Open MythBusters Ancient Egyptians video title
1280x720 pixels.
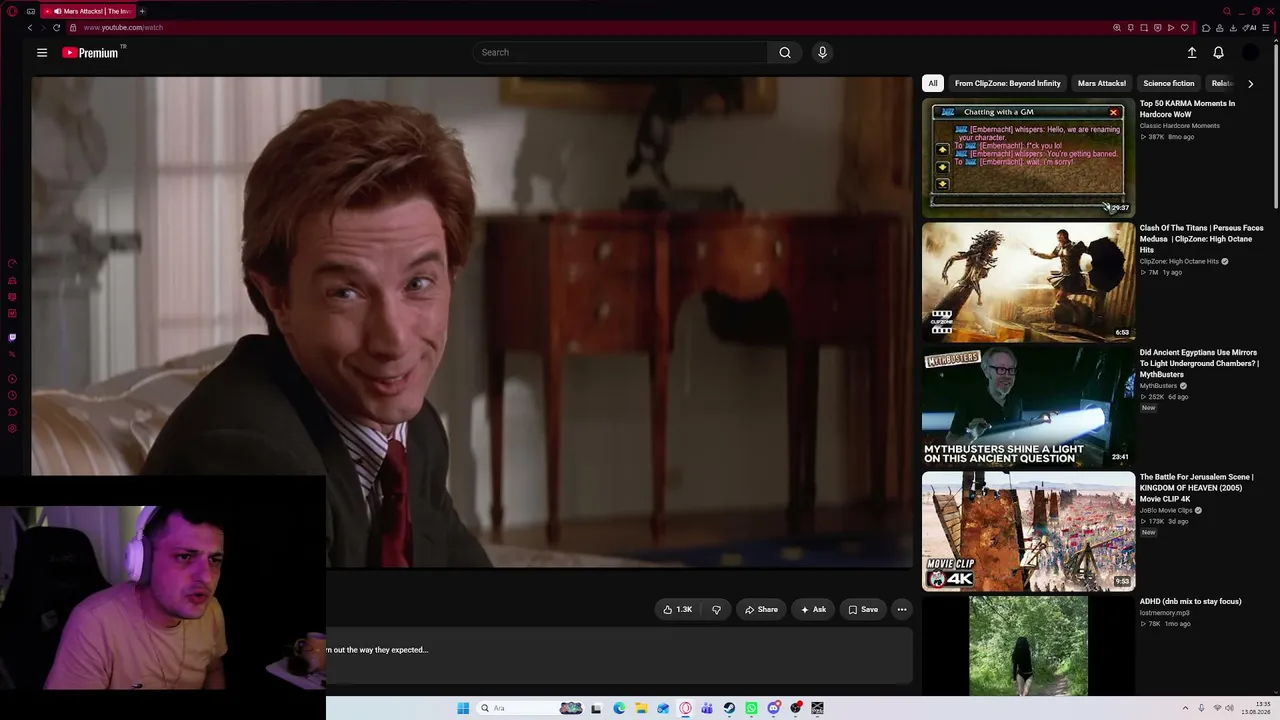coord(1199,364)
